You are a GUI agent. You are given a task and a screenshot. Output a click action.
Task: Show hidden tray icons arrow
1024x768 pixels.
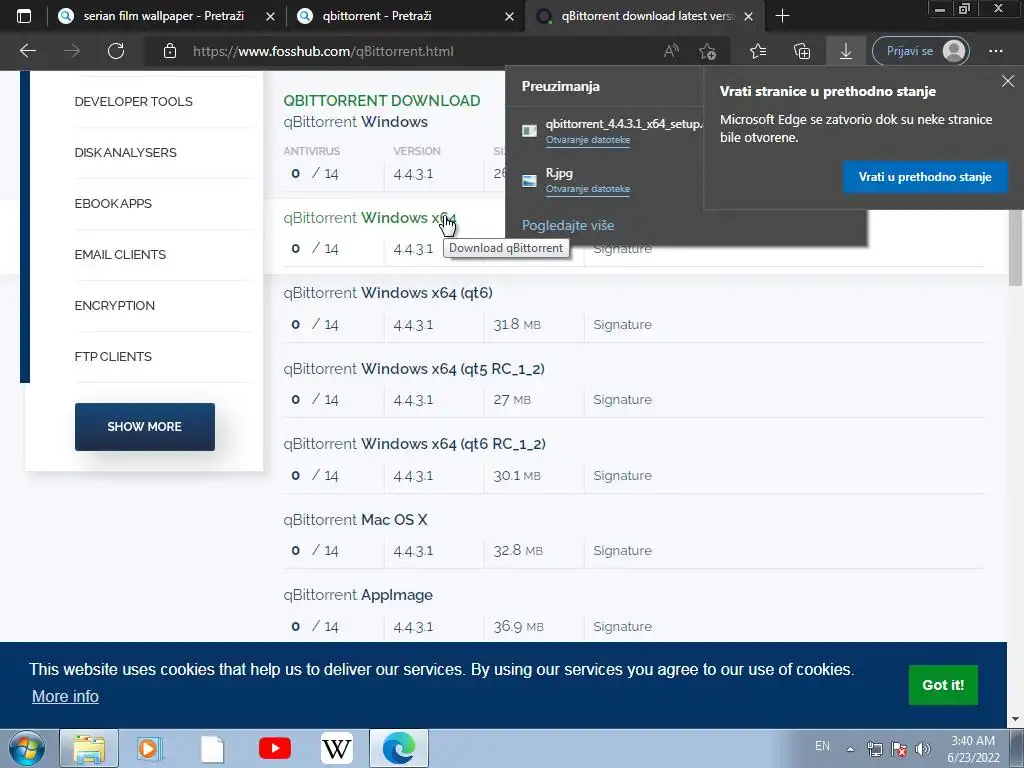pos(850,749)
